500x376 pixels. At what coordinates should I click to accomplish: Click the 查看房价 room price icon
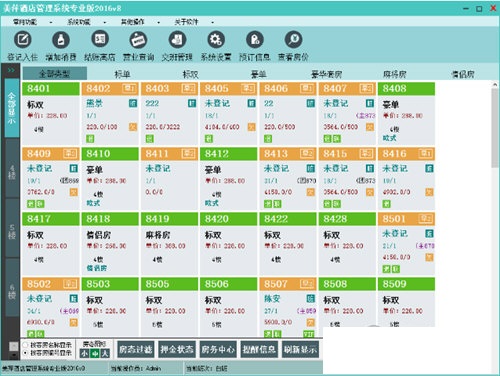[294, 40]
